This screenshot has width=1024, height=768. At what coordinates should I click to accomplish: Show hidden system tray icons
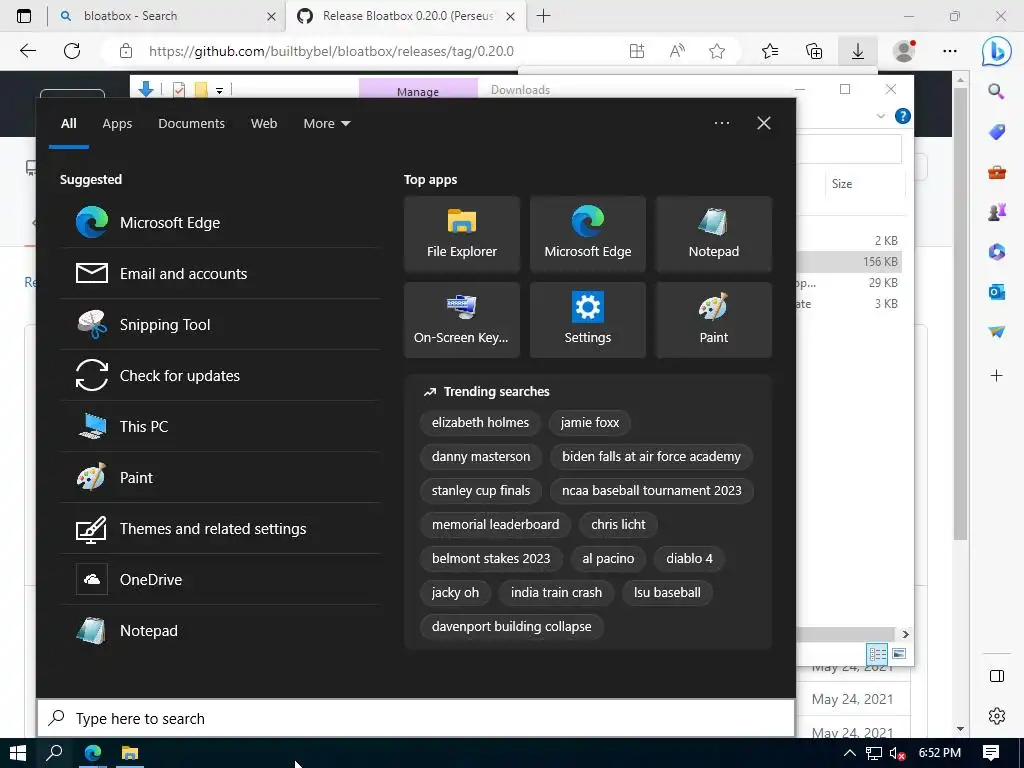pyautogui.click(x=850, y=753)
